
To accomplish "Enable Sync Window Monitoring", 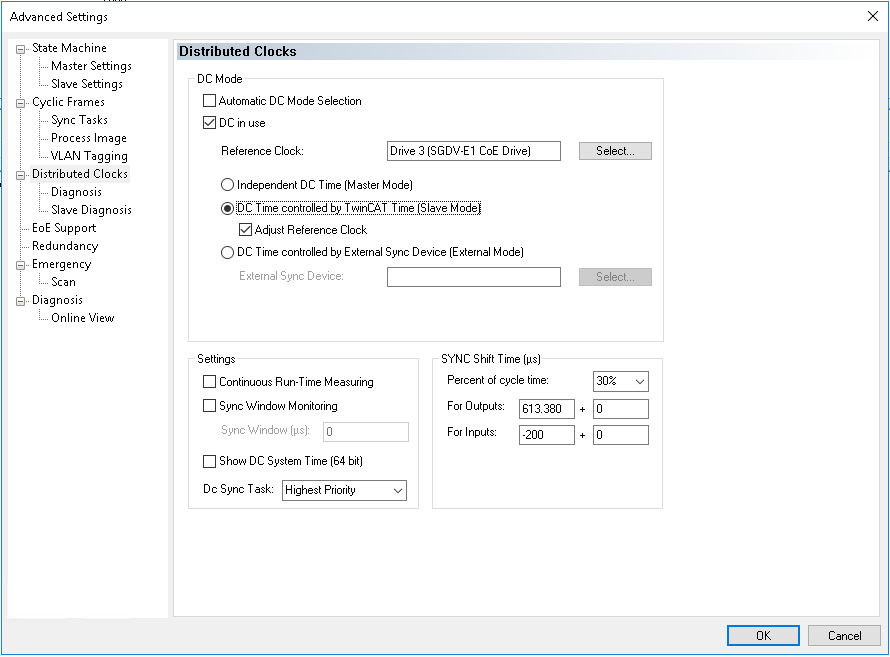I will pyautogui.click(x=208, y=405).
